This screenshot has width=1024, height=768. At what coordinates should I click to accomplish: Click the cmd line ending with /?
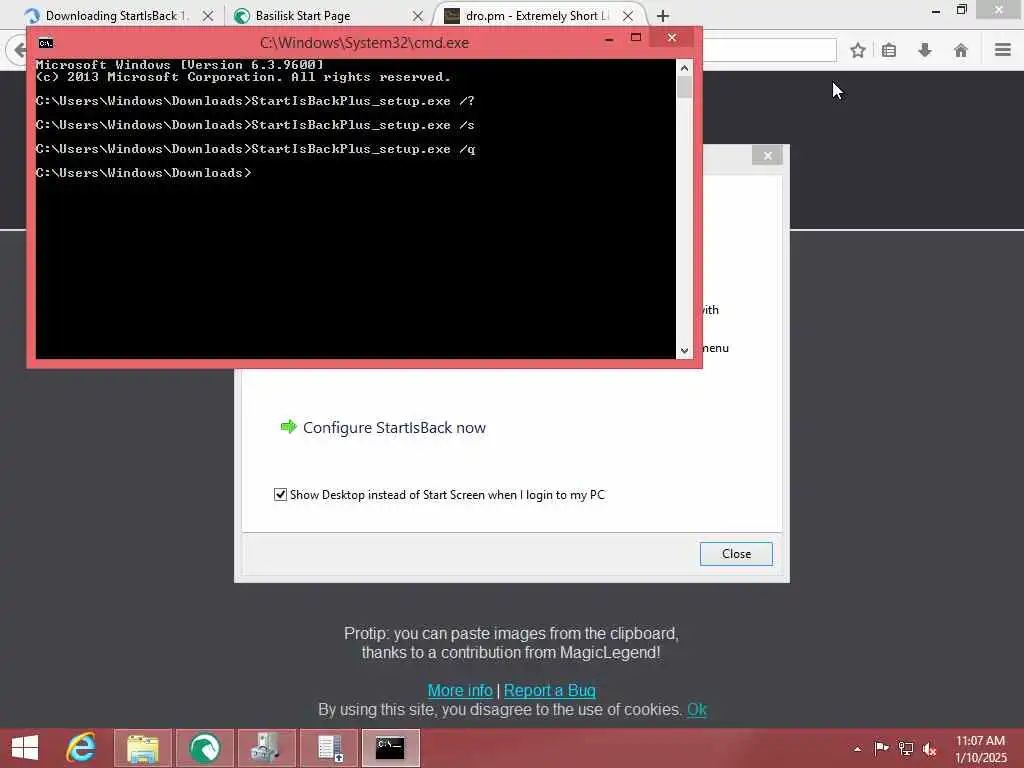pyautogui.click(x=255, y=101)
